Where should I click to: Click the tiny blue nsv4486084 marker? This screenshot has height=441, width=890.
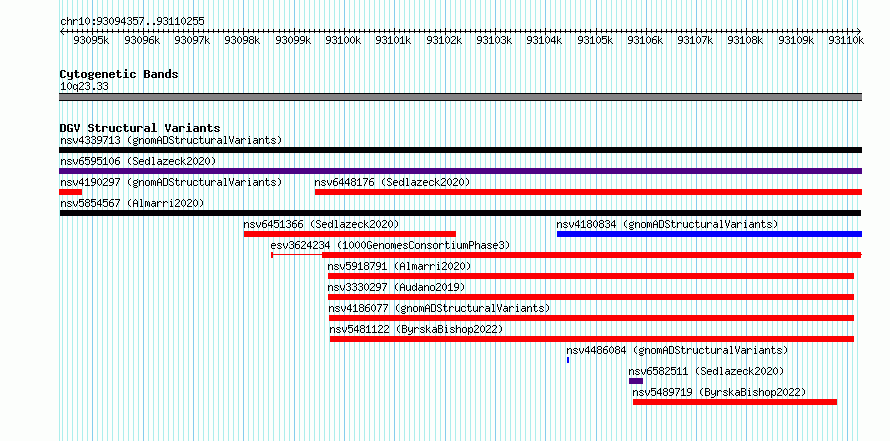[x=568, y=360]
